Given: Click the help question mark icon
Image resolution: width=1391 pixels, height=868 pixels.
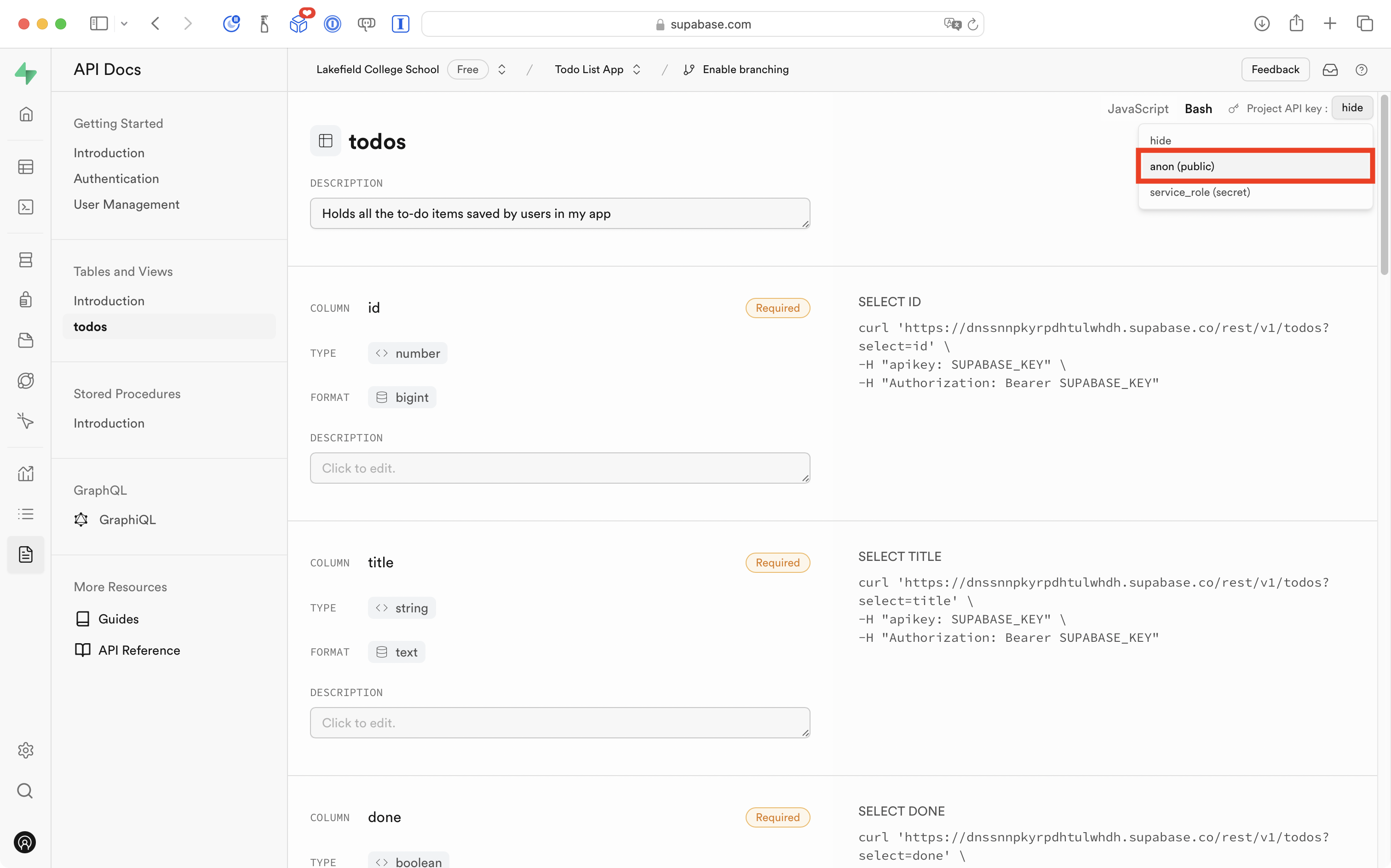Looking at the screenshot, I should tap(1361, 70).
